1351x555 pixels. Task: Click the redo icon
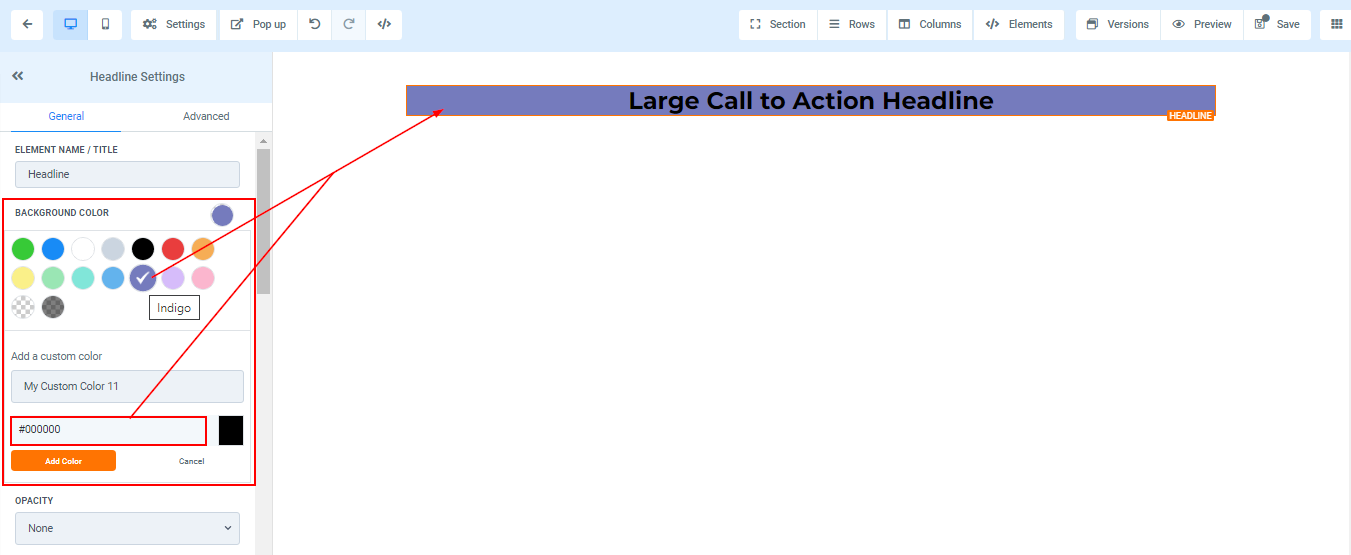pyautogui.click(x=349, y=24)
